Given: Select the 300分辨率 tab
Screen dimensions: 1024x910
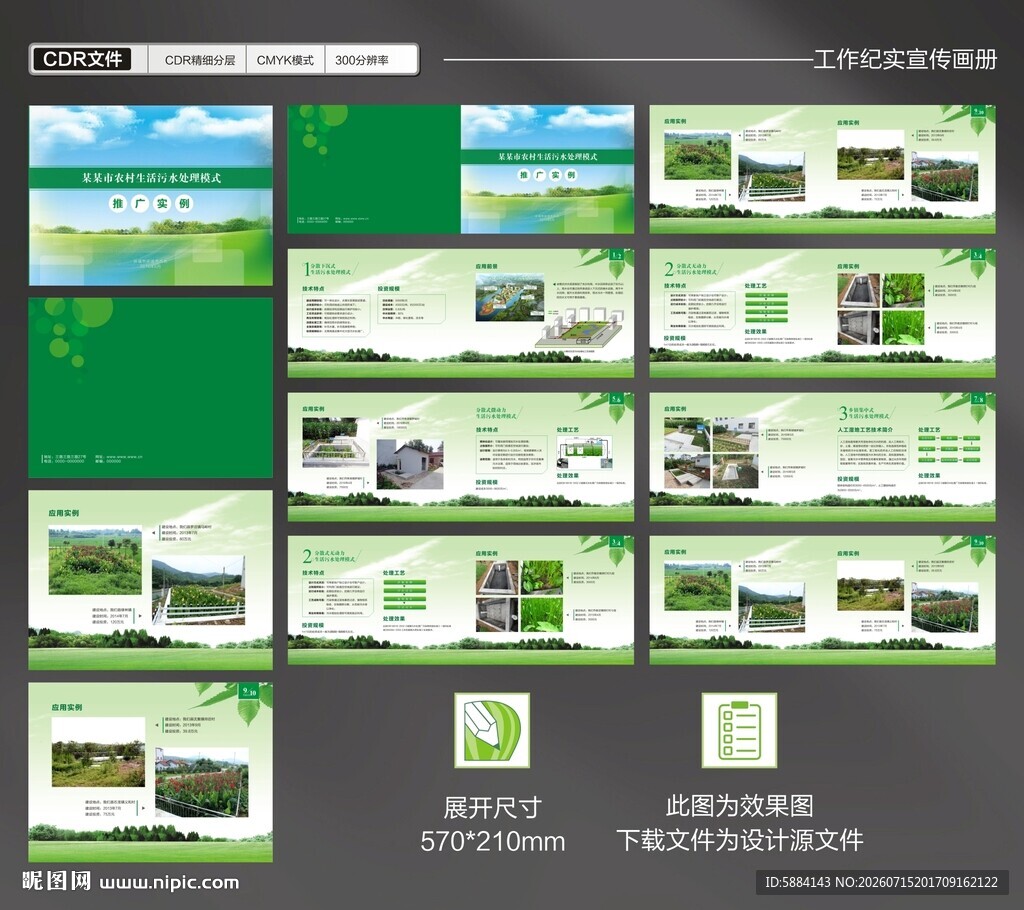Looking at the screenshot, I should [362, 60].
